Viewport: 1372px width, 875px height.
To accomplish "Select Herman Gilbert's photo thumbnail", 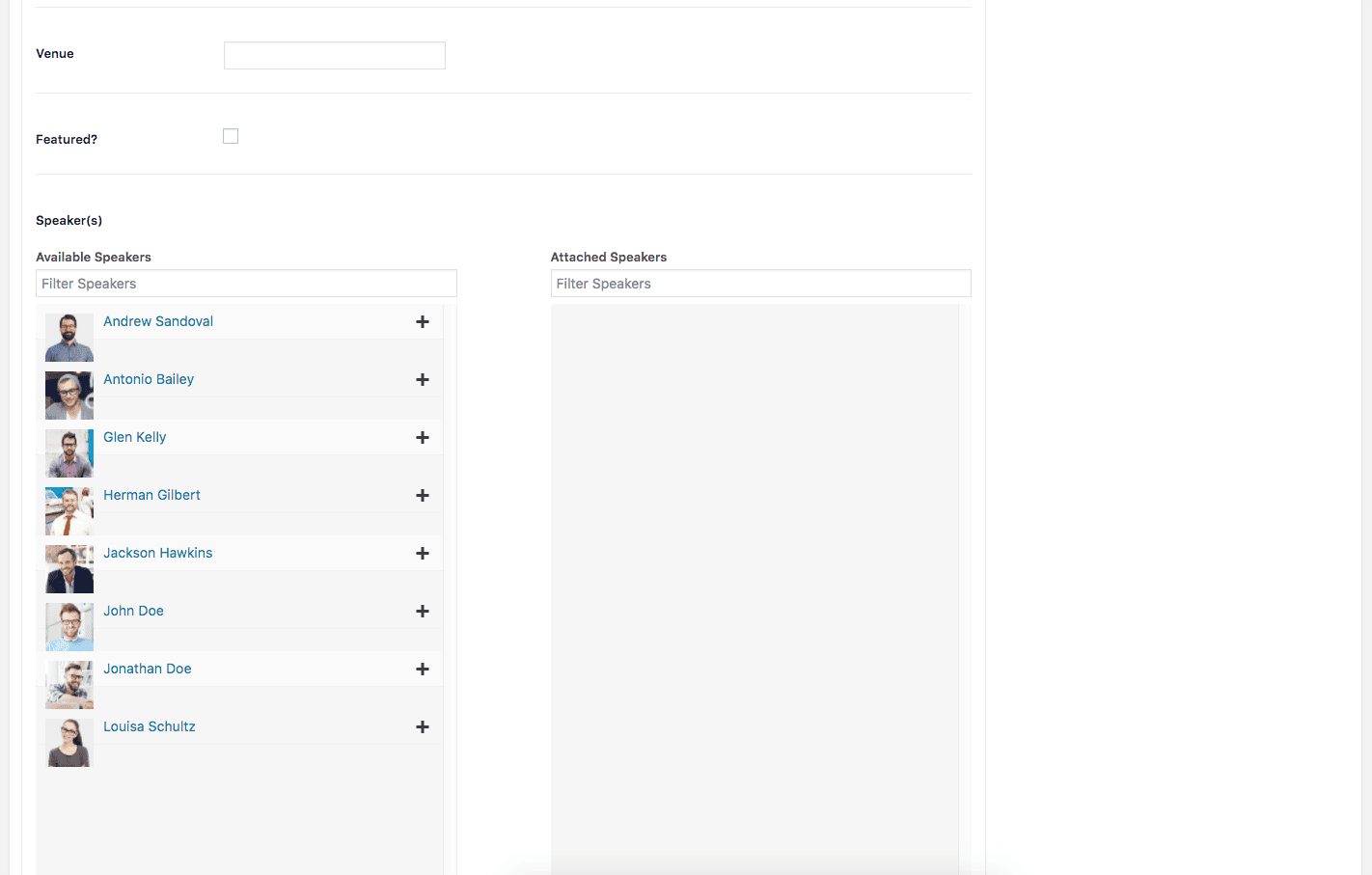I will [x=69, y=511].
